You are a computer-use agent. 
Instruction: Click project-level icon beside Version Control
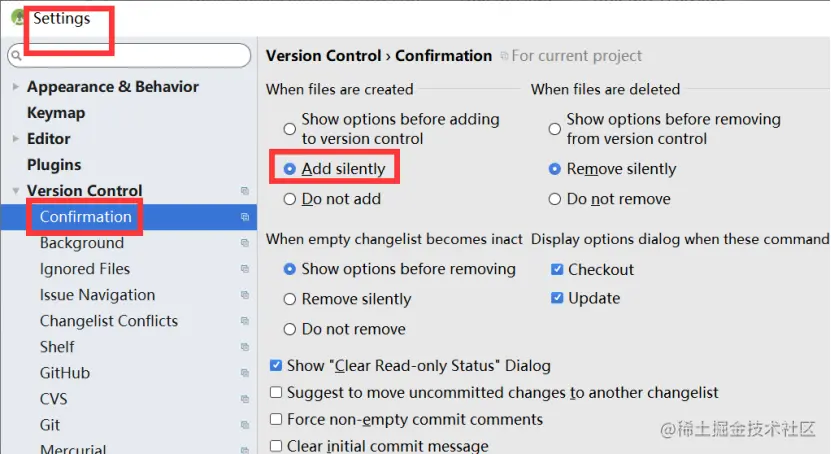tap(245, 191)
